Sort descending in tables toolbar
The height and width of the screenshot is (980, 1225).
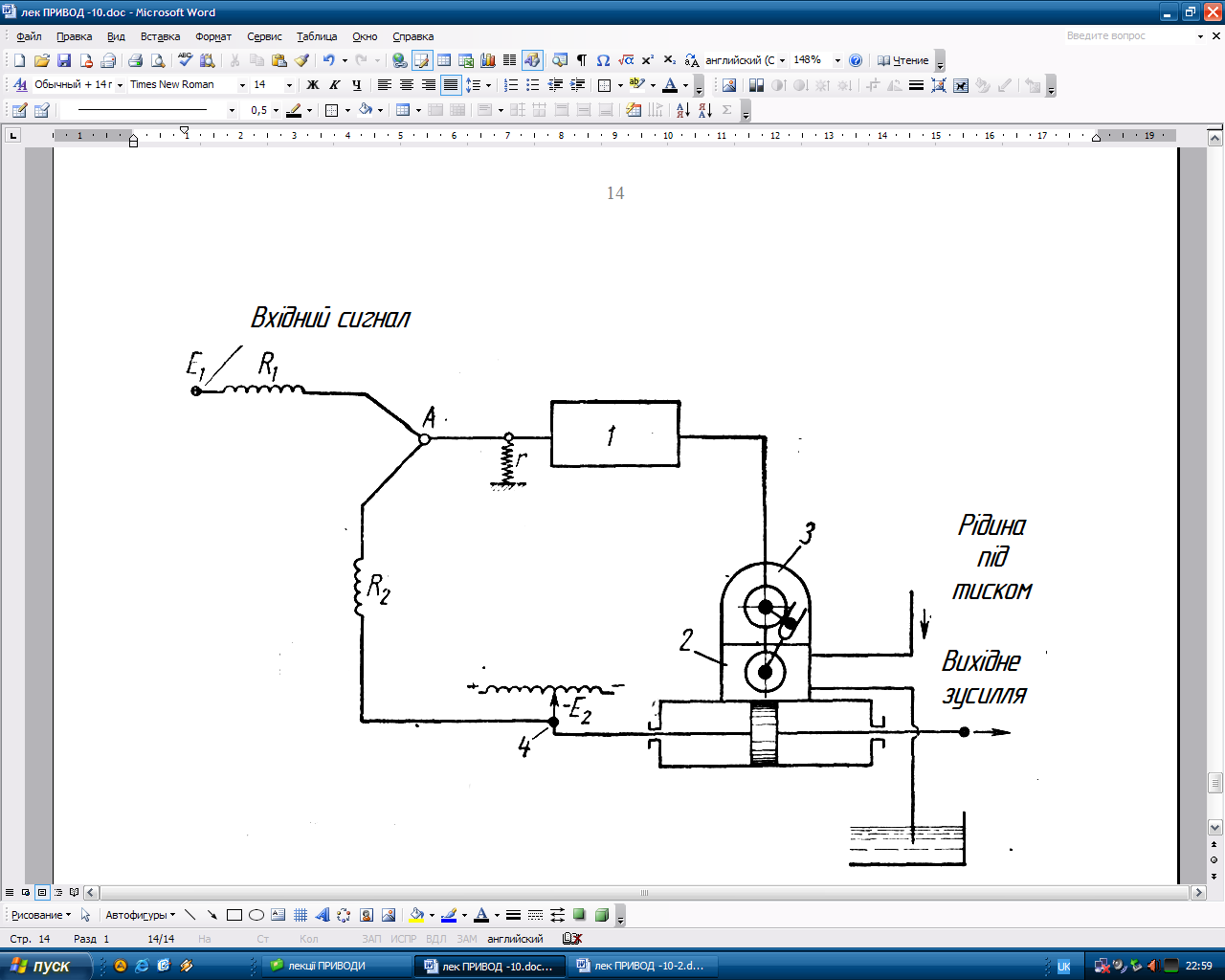coord(705,110)
